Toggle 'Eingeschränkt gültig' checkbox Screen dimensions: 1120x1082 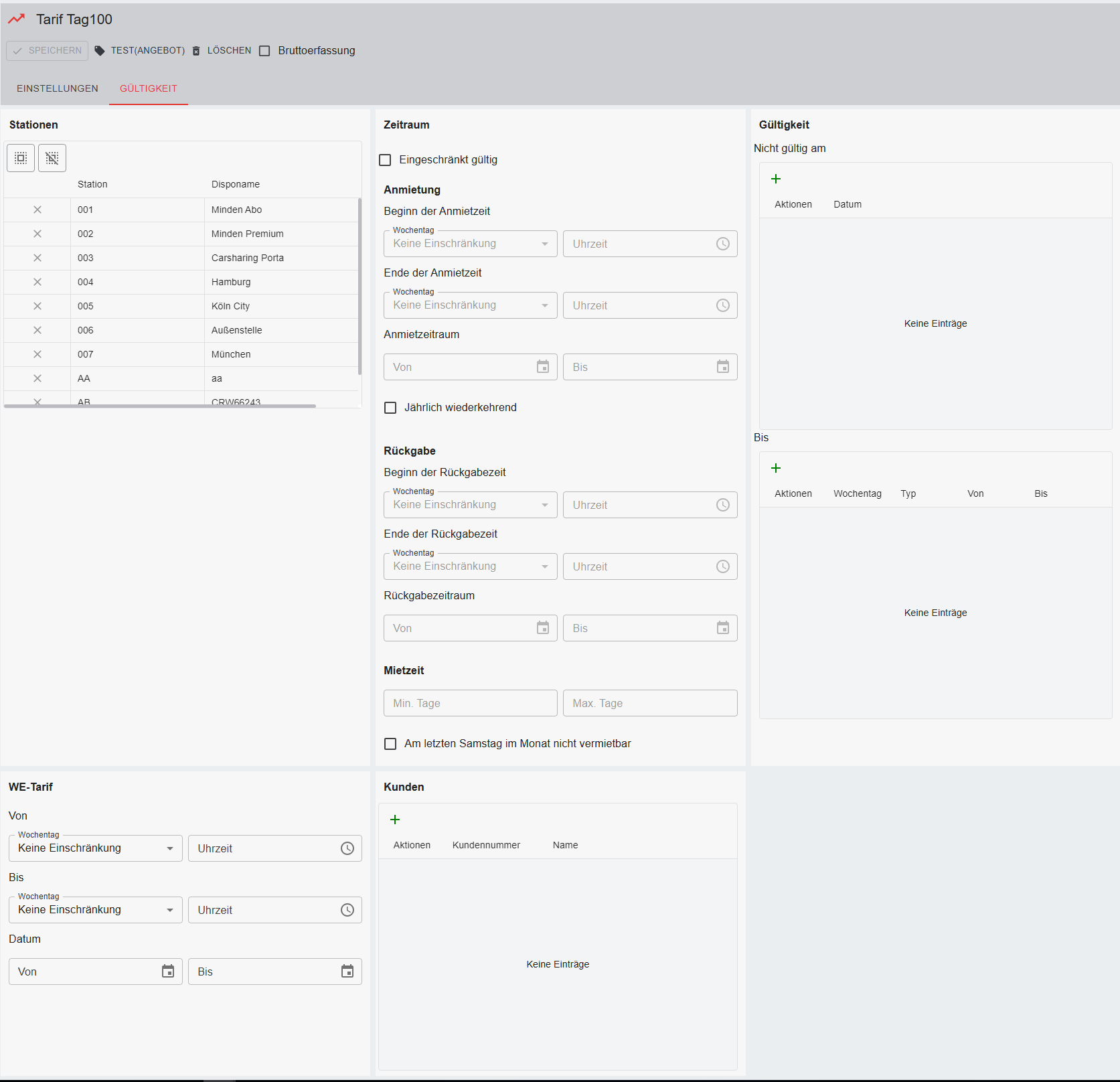point(385,160)
